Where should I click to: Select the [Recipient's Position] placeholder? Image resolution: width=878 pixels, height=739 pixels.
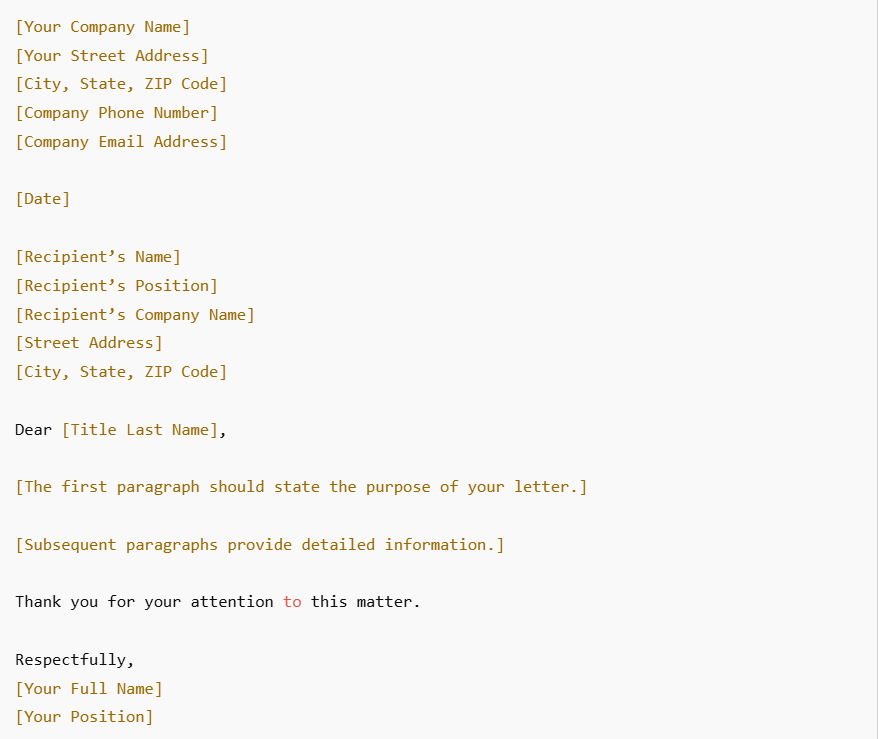click(x=116, y=286)
